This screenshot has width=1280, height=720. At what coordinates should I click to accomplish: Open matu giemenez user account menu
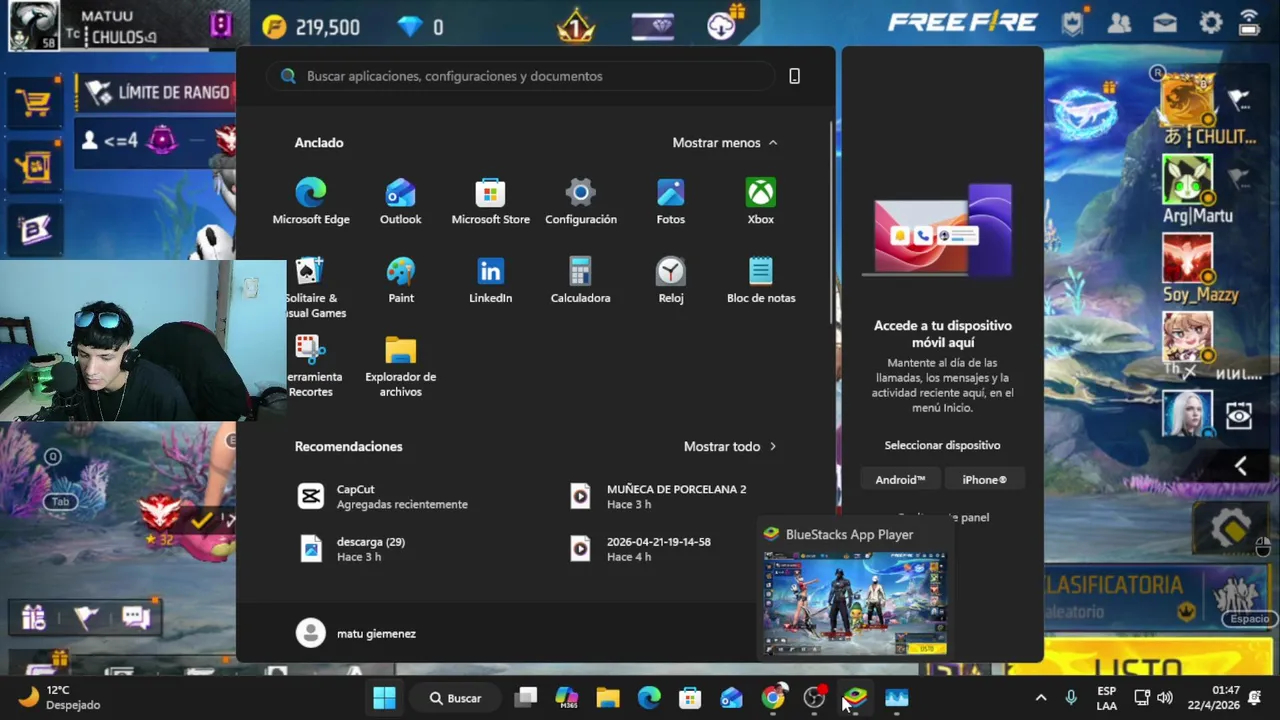click(x=356, y=633)
